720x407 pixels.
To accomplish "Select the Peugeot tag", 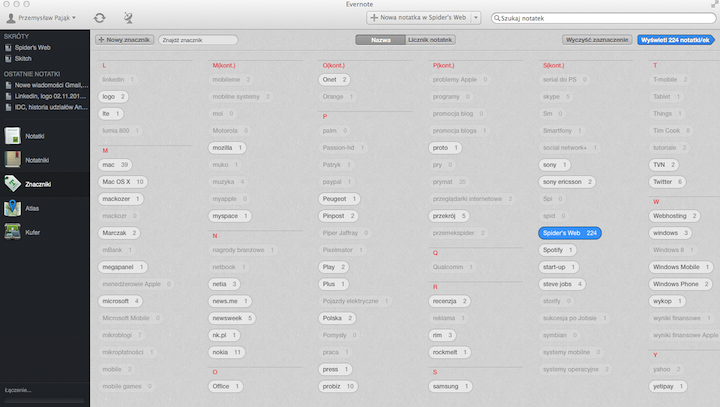I will coord(339,199).
